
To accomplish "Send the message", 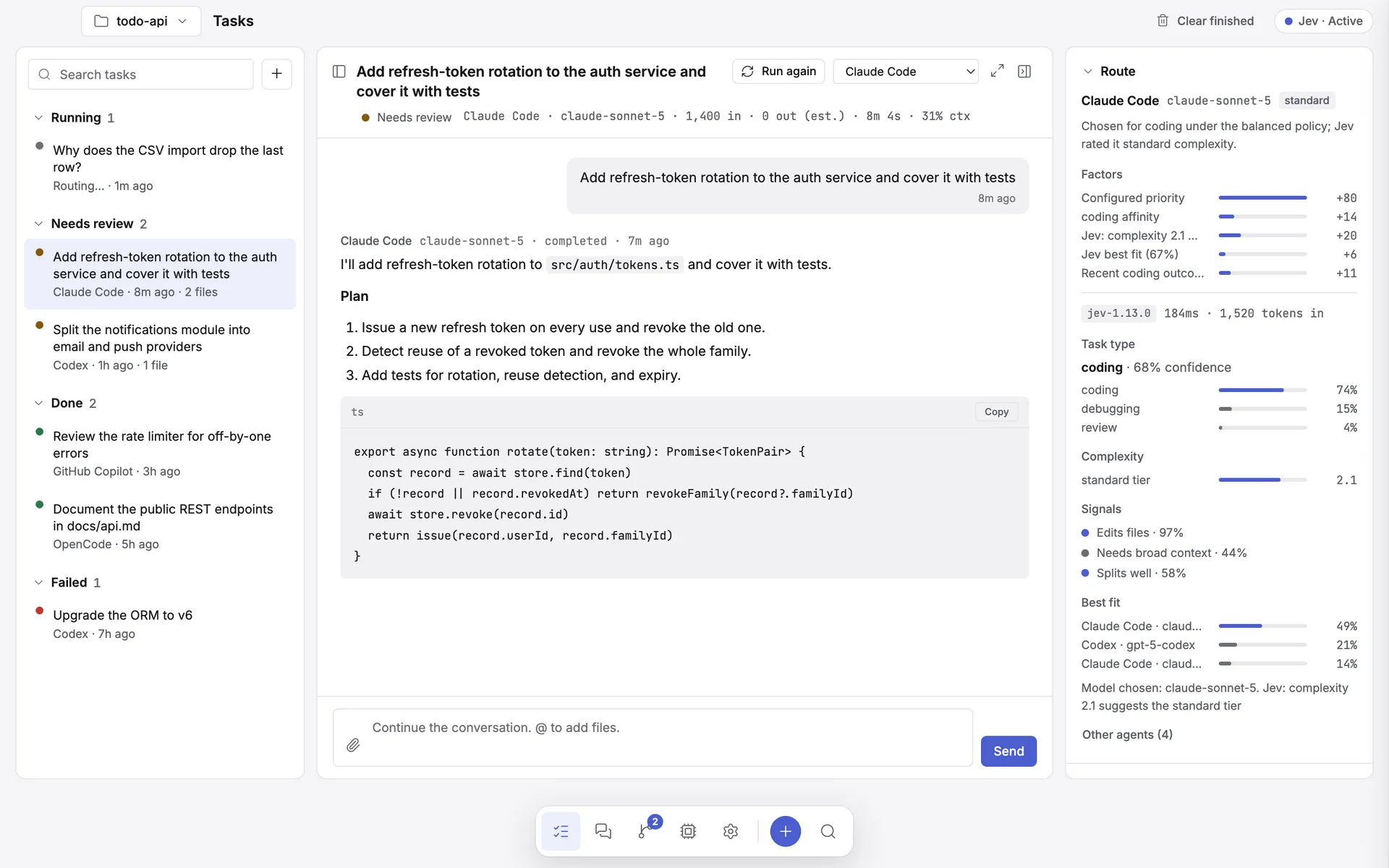I will click(x=1008, y=751).
